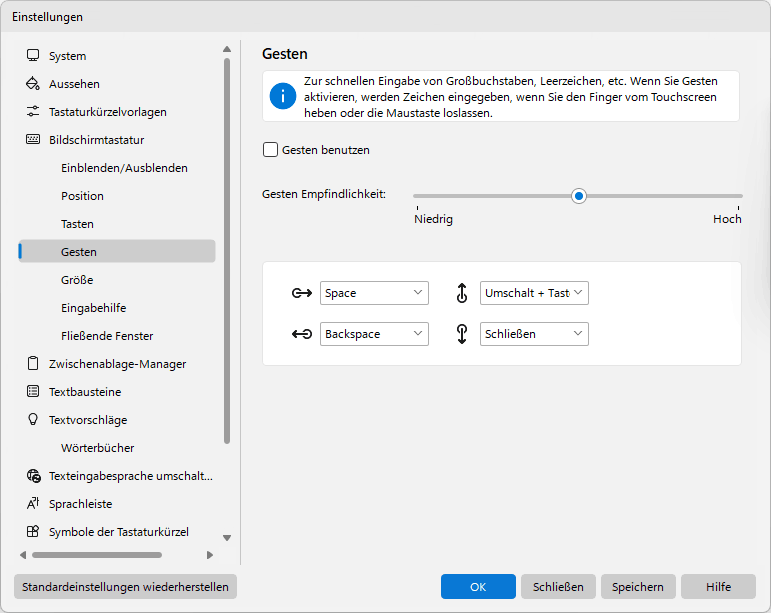Open the Größe subpage
The image size is (771, 613).
pyautogui.click(x=117, y=280)
